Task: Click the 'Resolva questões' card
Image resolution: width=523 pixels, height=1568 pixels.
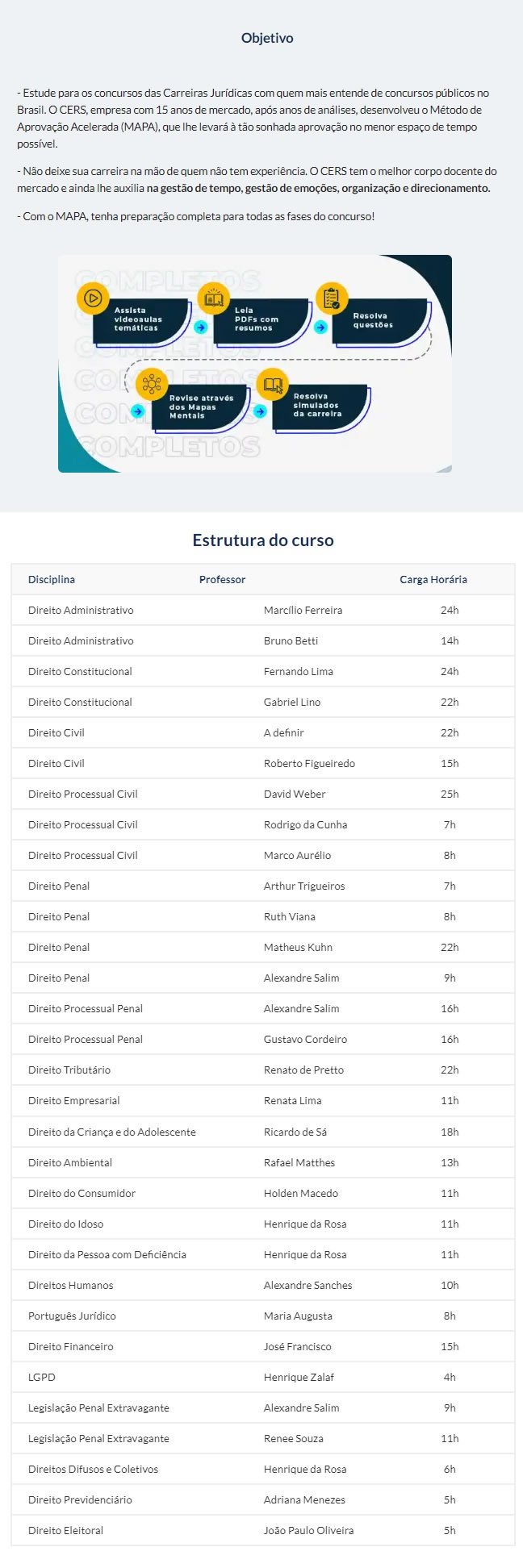Action: pos(379,320)
